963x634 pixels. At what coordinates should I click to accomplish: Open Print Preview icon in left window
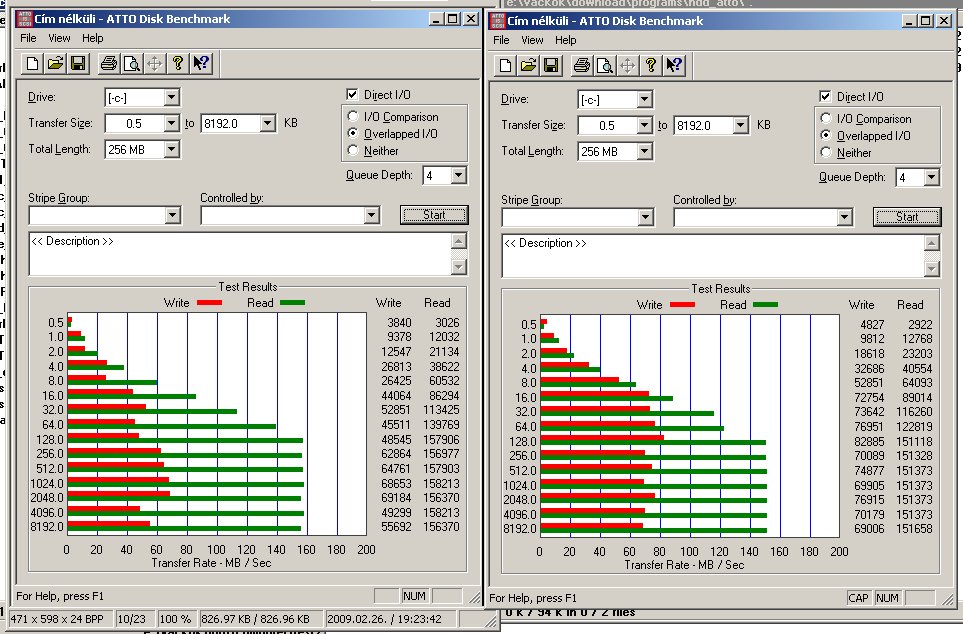coord(131,63)
